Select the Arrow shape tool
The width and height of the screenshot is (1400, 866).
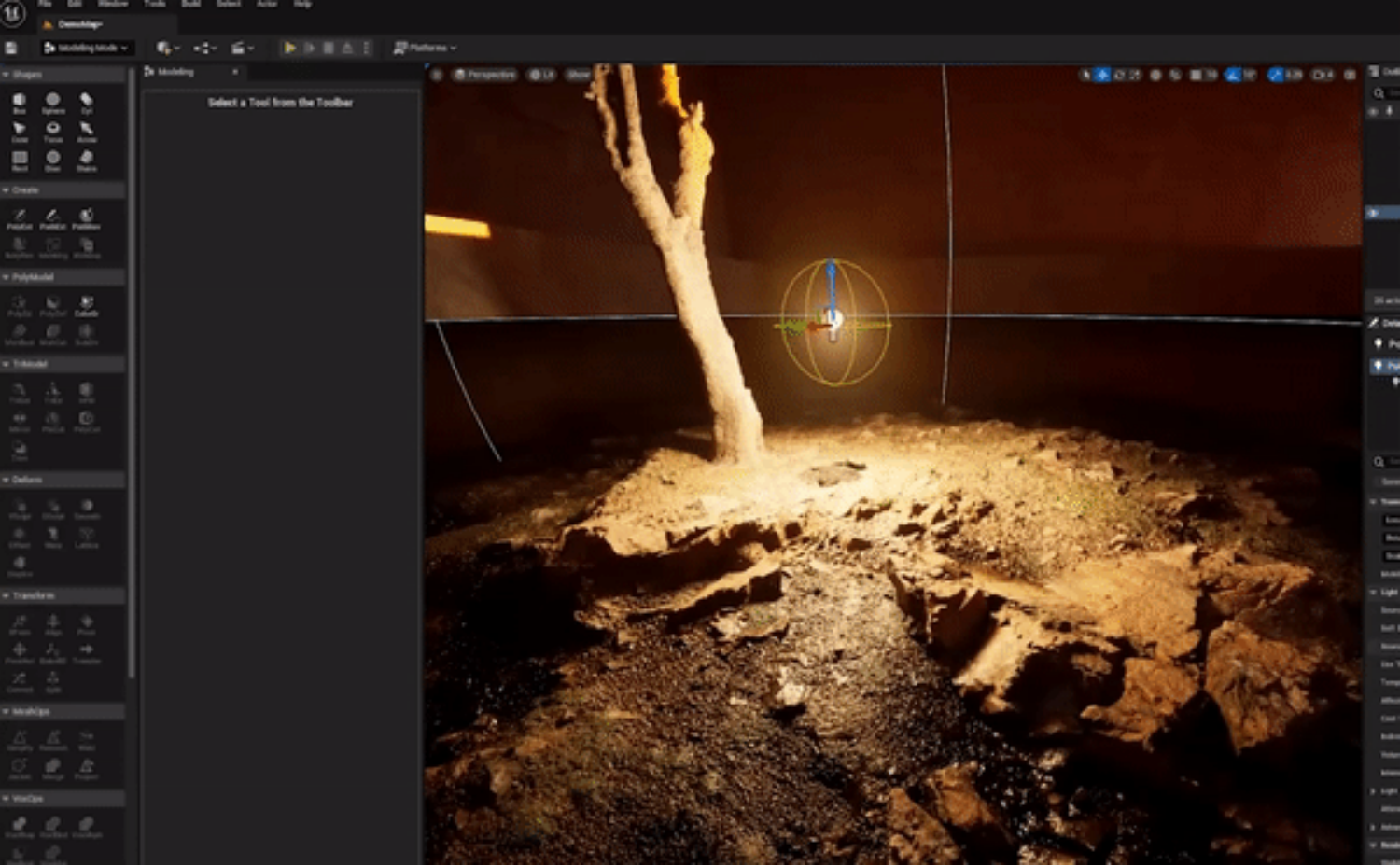[87, 132]
